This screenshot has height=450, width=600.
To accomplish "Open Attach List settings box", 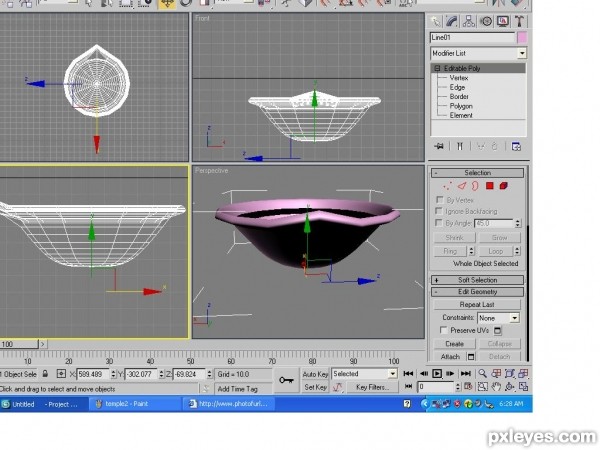I will 471,357.
